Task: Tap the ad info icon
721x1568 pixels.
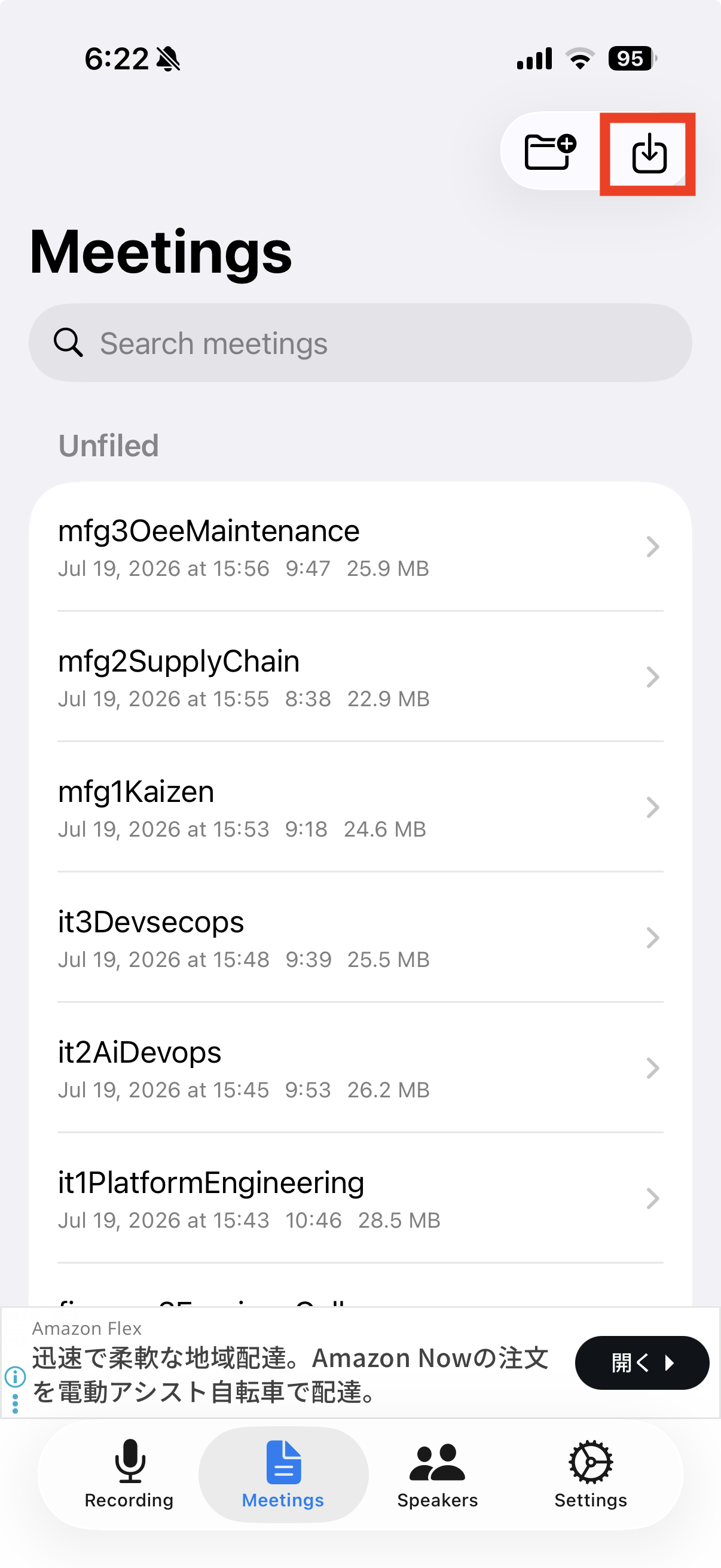Action: [14, 1376]
